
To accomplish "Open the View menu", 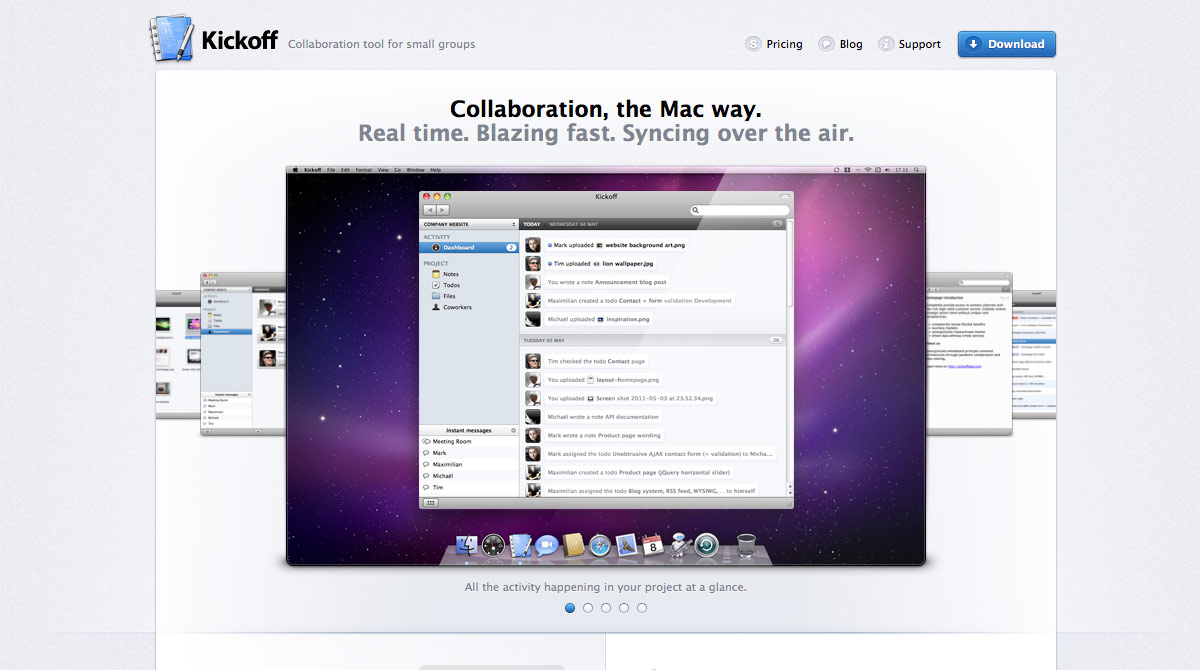I will [383, 170].
